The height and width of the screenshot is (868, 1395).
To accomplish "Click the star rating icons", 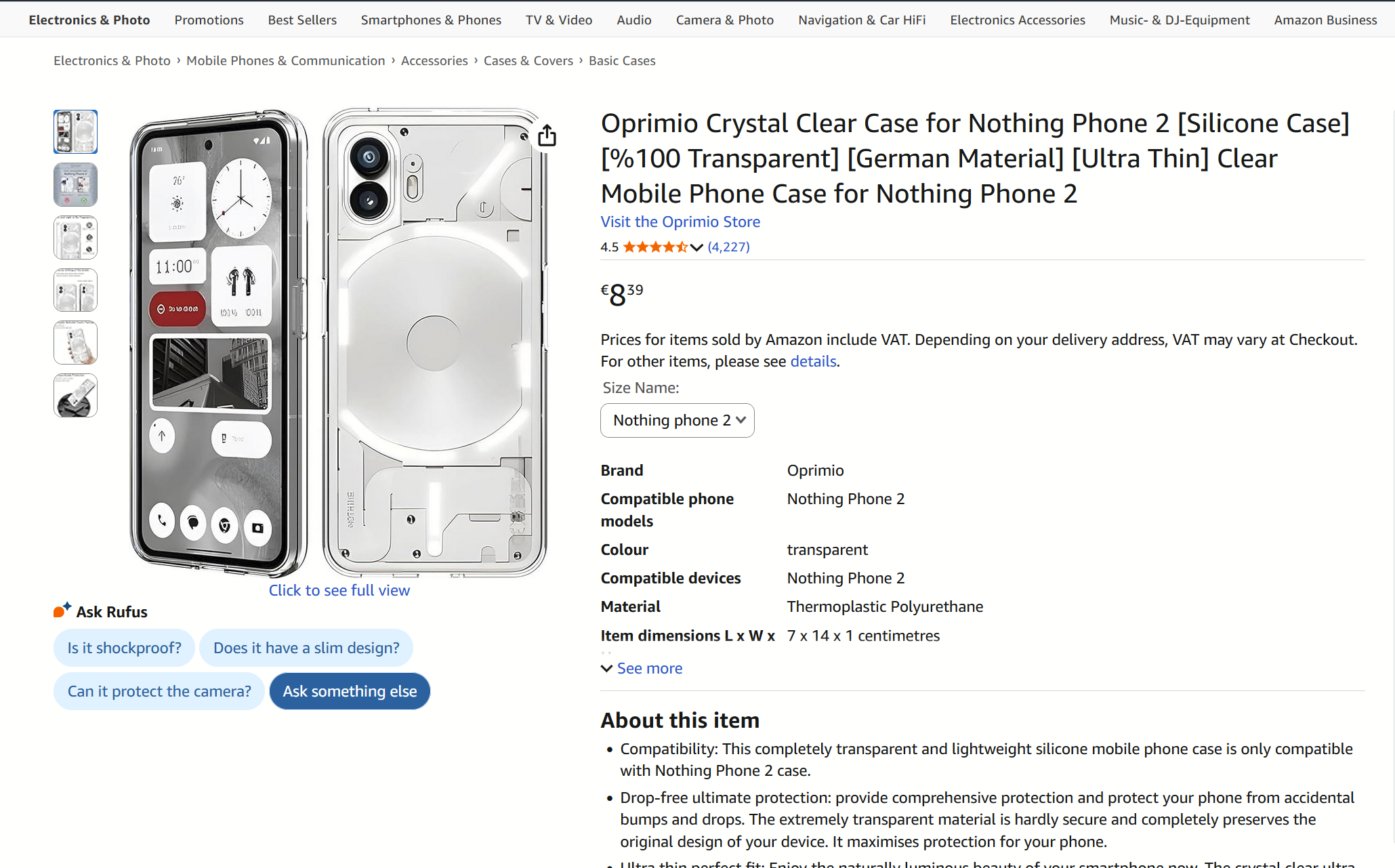I will (654, 247).
